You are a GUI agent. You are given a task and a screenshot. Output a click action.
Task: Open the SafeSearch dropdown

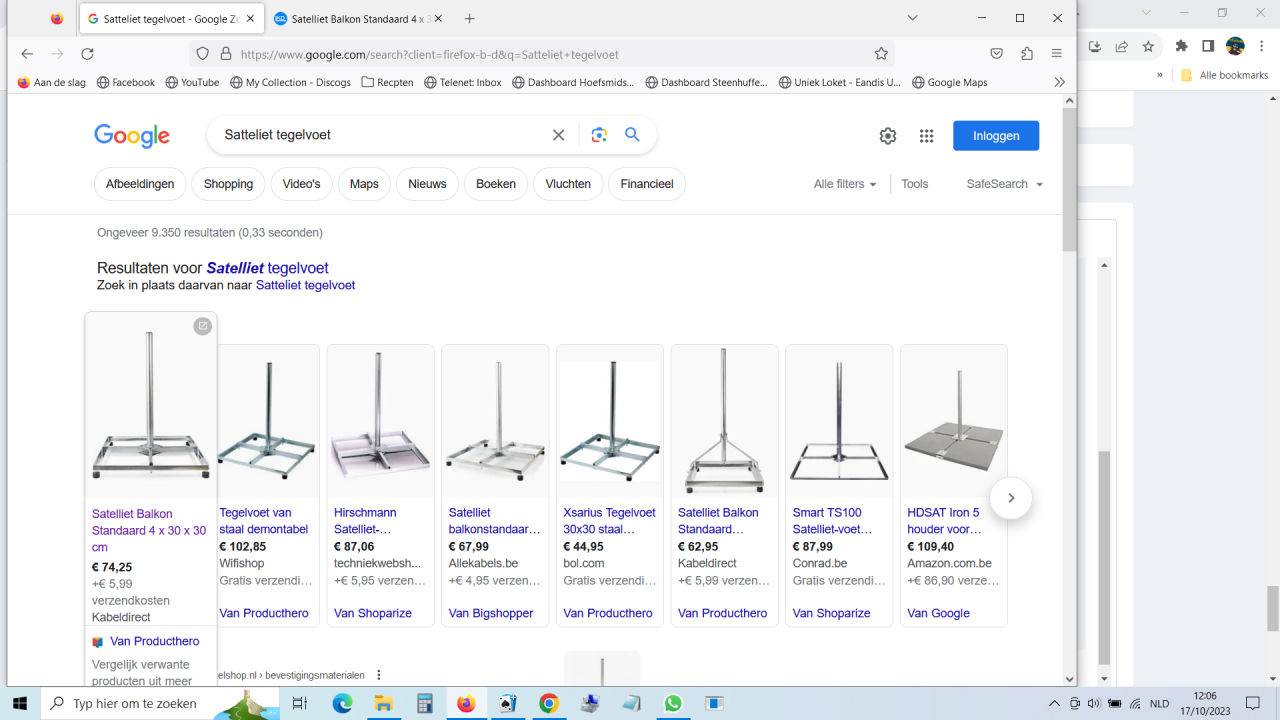1004,184
